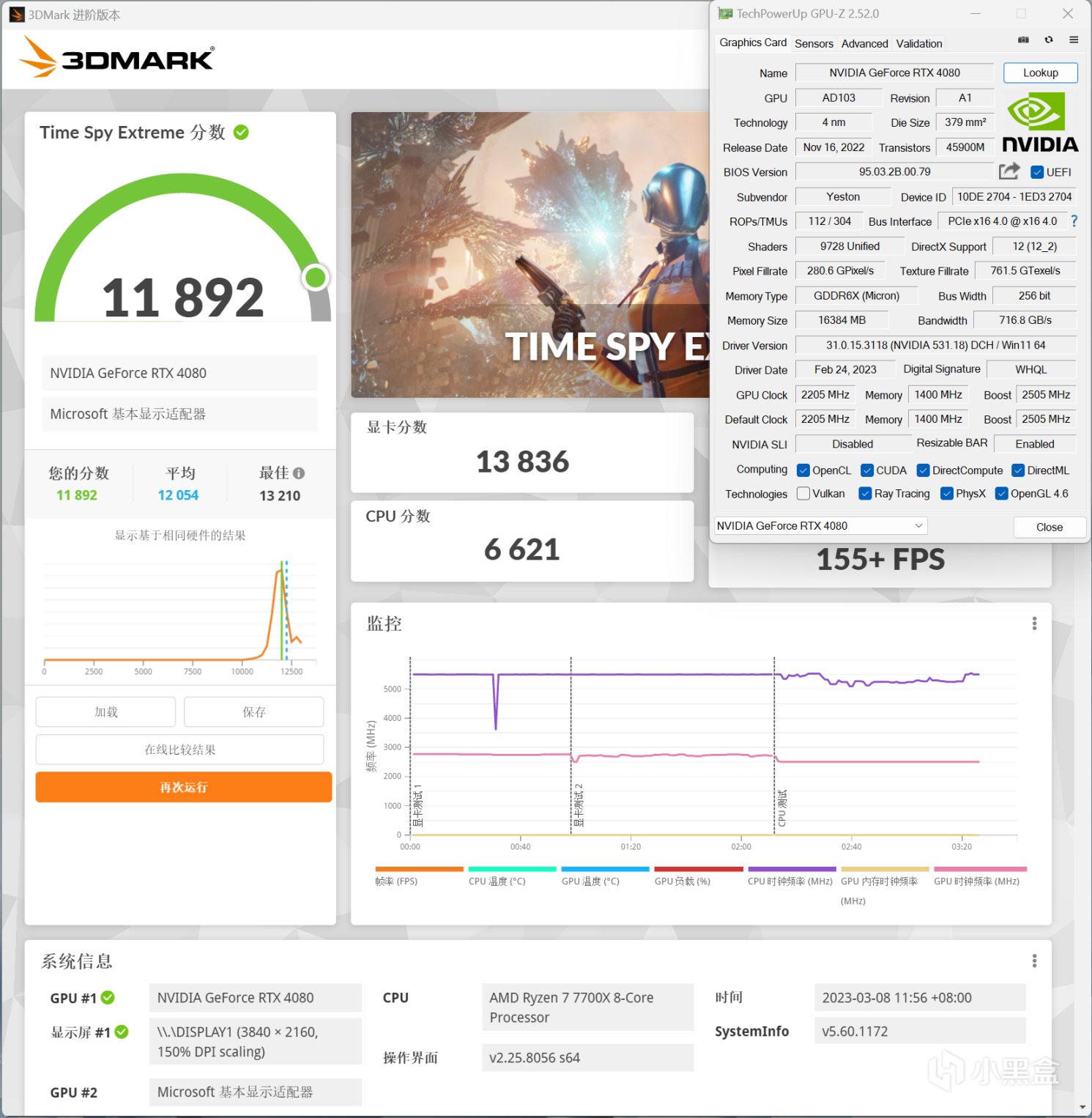The width and height of the screenshot is (1092, 1118).
Task: Click the CPU 时钟频率 purple legend swatch
Action: point(791,869)
